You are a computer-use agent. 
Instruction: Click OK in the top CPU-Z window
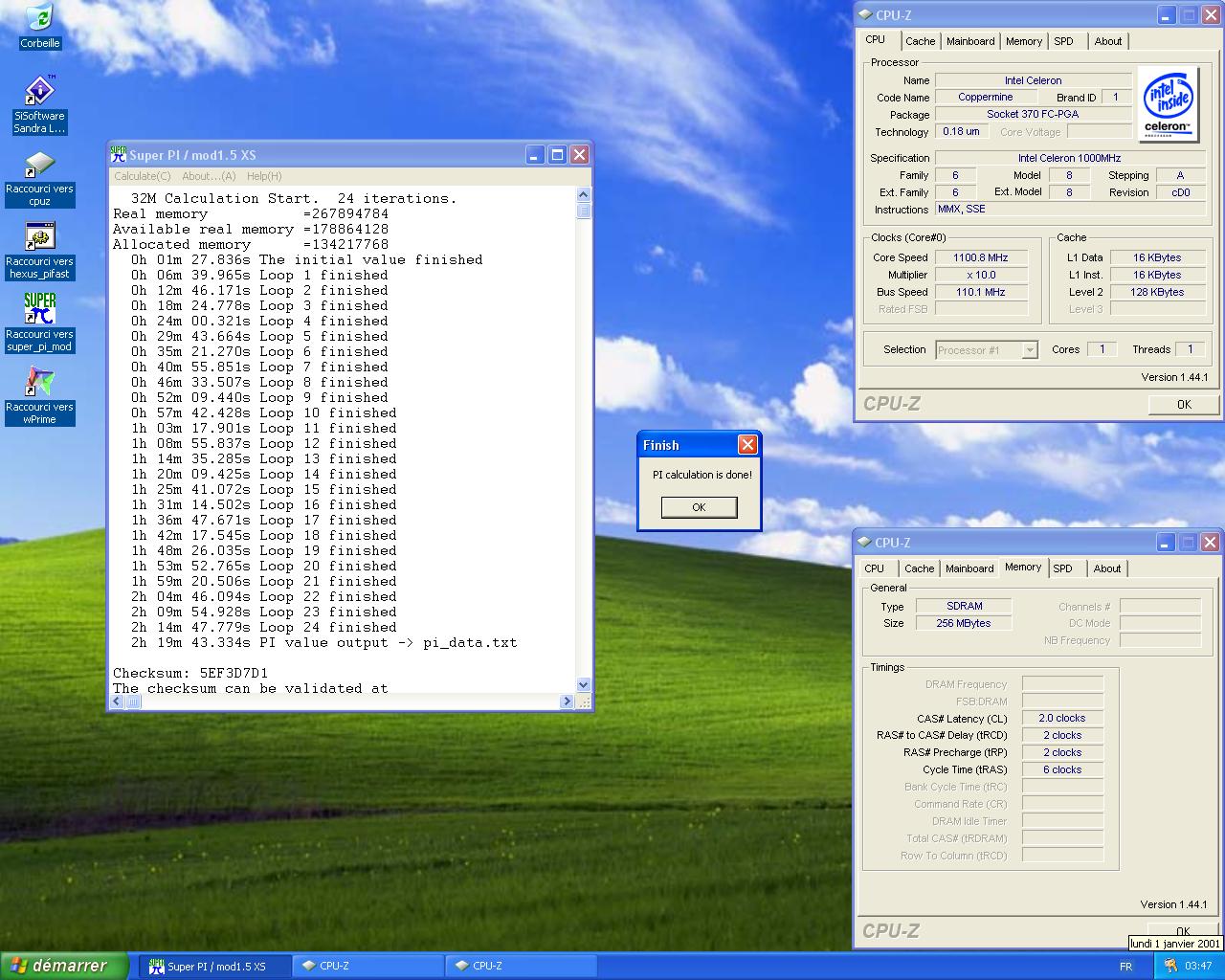(x=1184, y=405)
